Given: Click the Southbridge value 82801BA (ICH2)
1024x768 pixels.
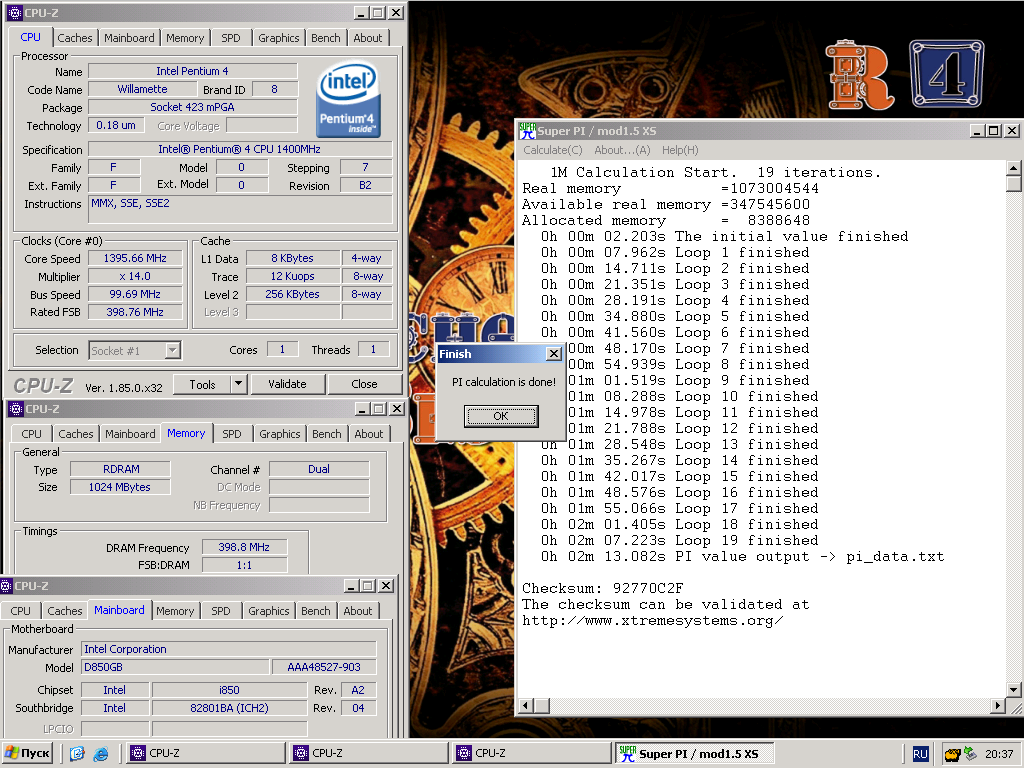Looking at the screenshot, I should (229, 708).
